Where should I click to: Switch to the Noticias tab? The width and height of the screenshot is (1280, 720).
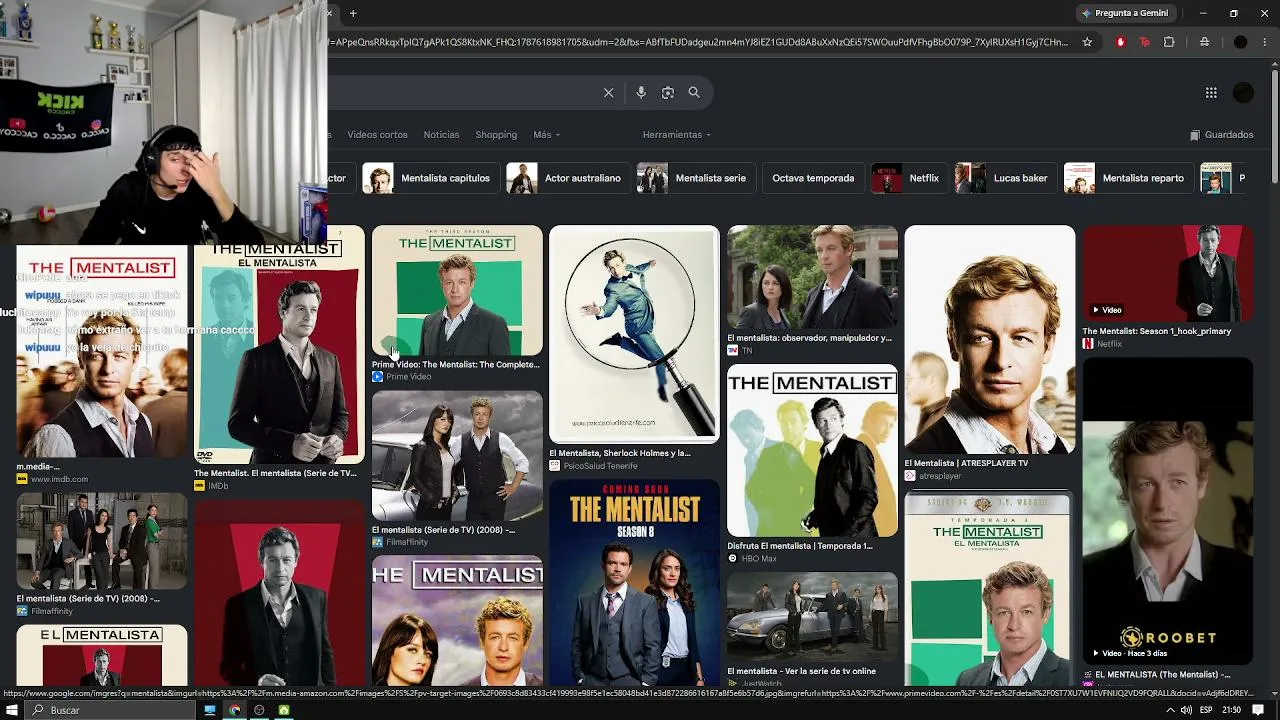pyautogui.click(x=441, y=135)
